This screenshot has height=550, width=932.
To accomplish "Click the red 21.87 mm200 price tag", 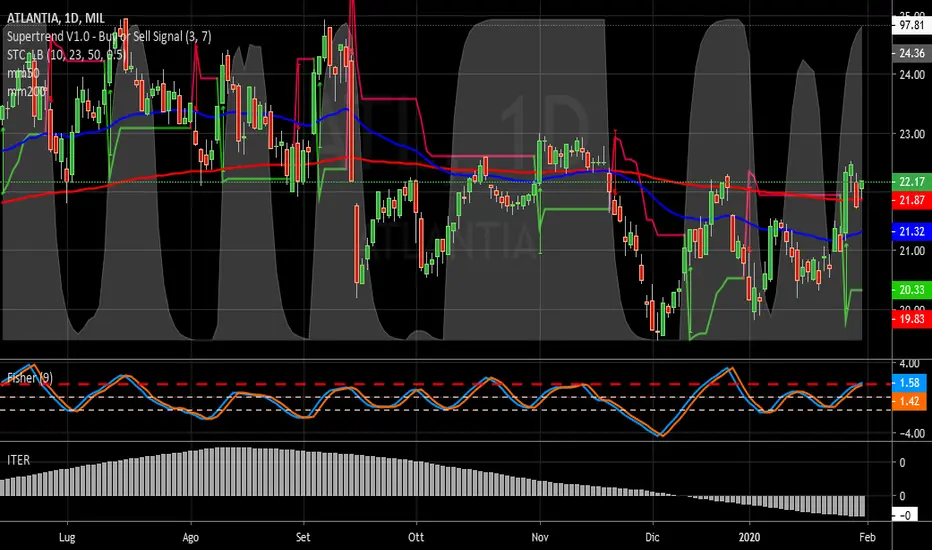I will [911, 200].
